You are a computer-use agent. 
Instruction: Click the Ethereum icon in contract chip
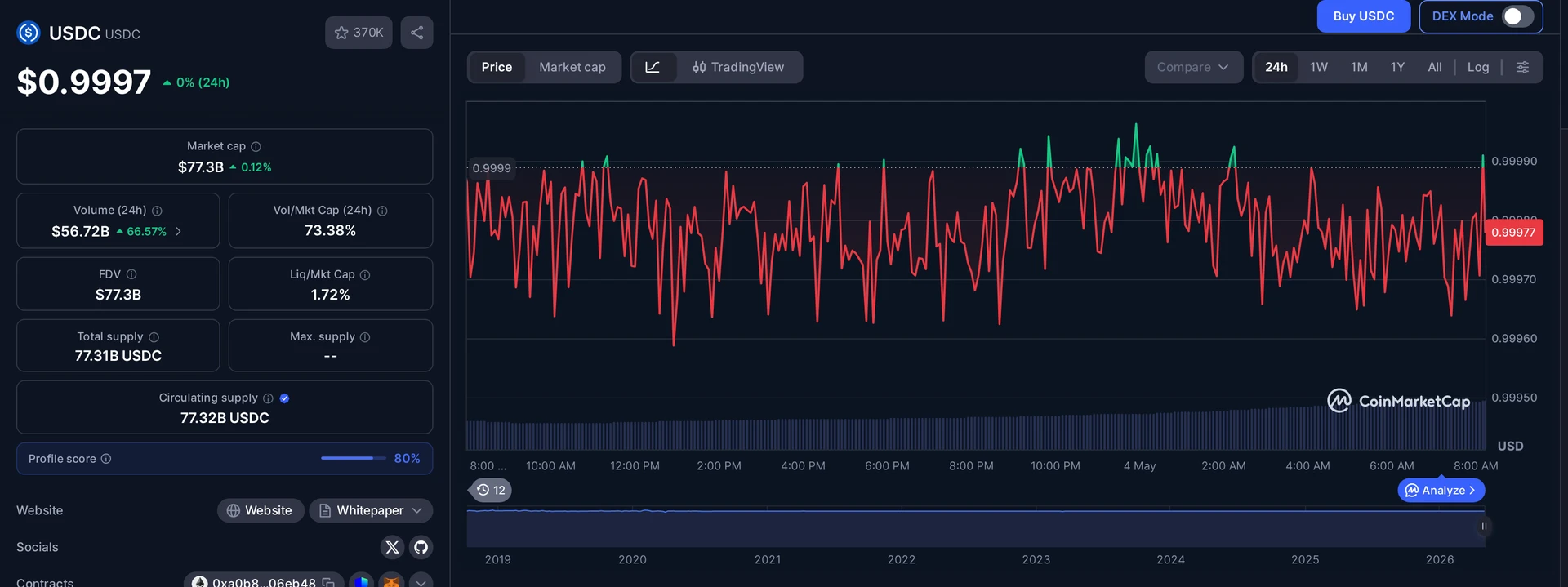(x=199, y=582)
